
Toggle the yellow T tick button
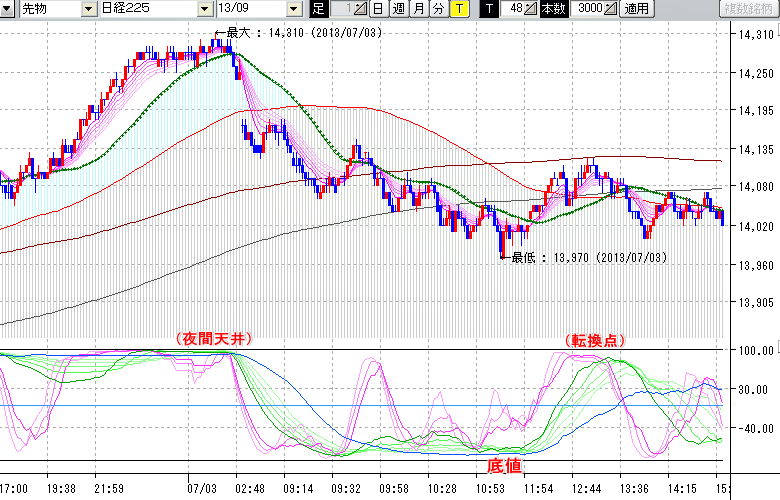coord(458,9)
